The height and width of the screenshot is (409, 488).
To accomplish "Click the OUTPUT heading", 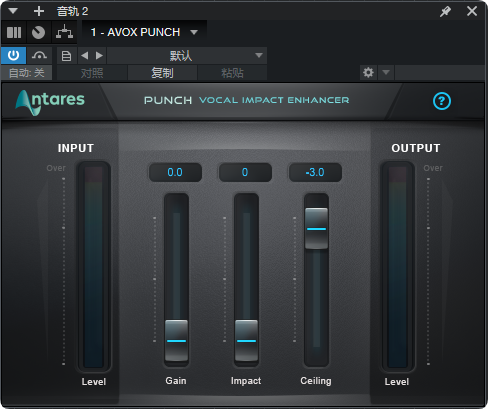I will click(416, 148).
